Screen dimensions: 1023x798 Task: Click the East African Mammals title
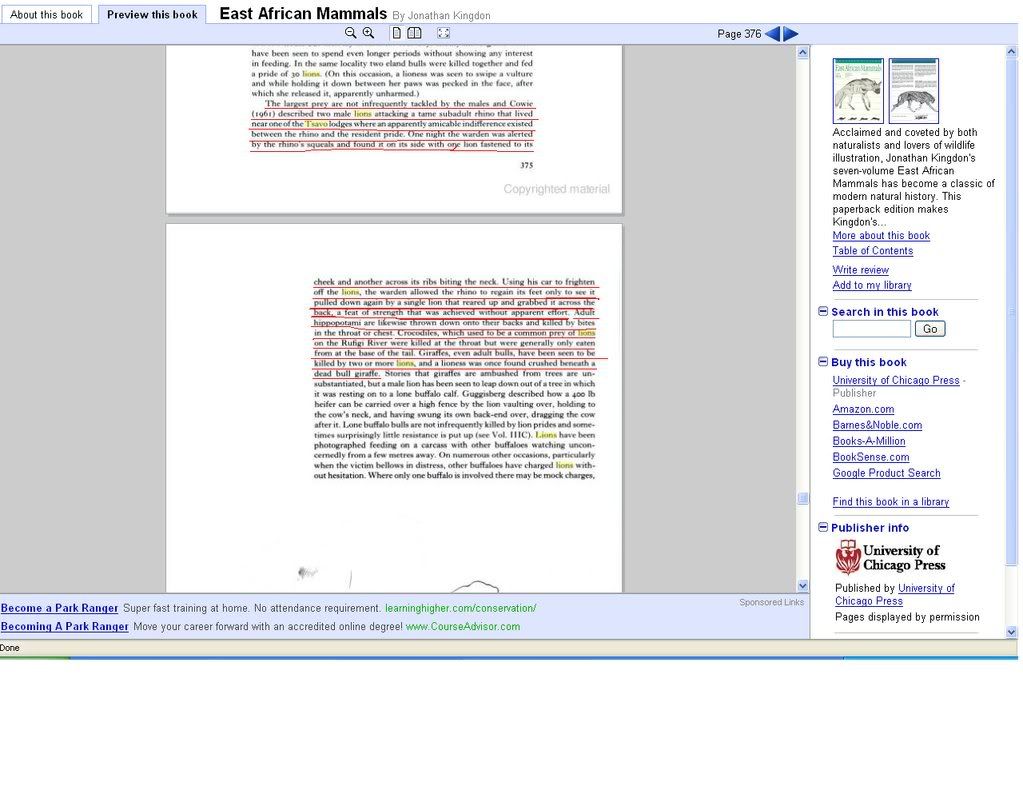coord(303,14)
